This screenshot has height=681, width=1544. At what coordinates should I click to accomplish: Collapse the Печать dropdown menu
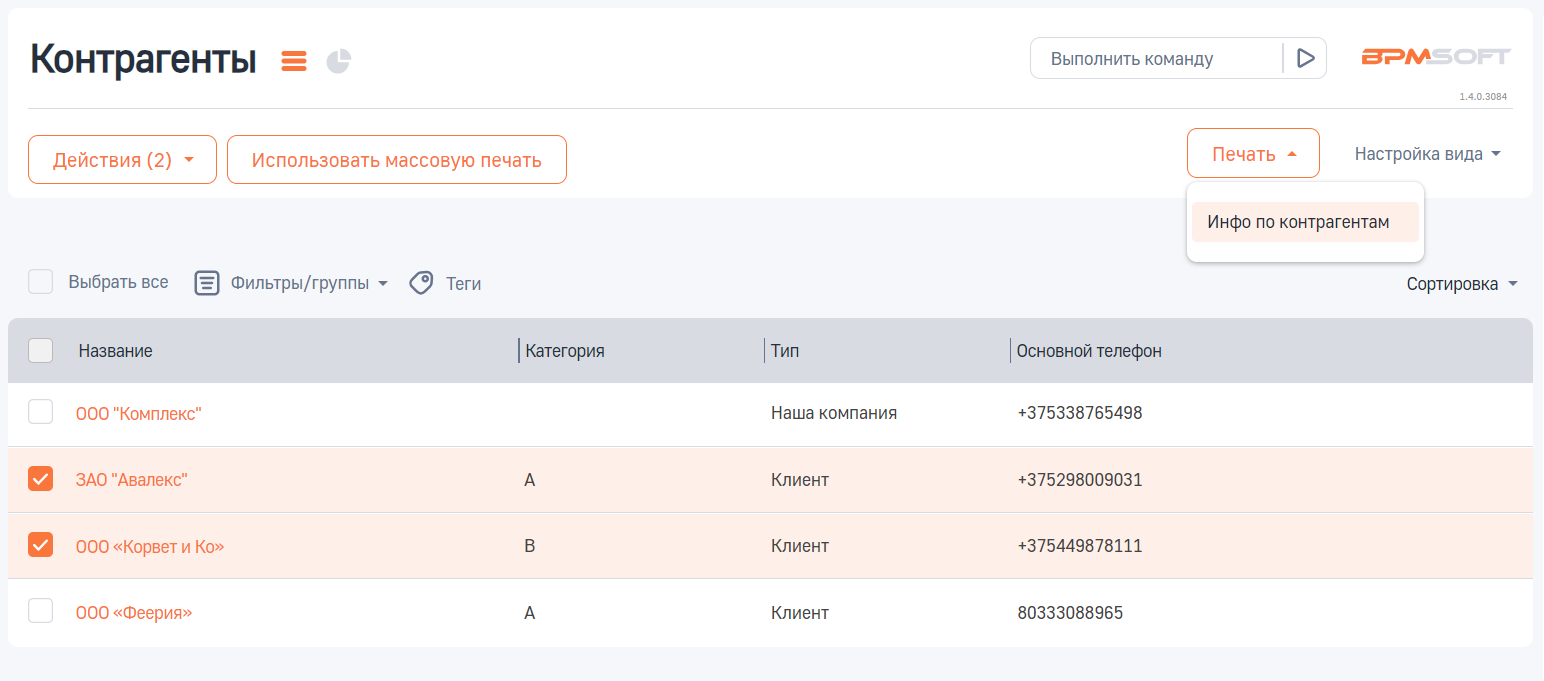click(x=1253, y=154)
